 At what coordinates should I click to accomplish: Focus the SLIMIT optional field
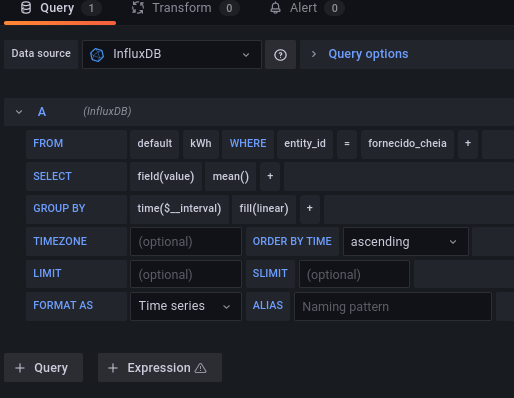click(354, 274)
